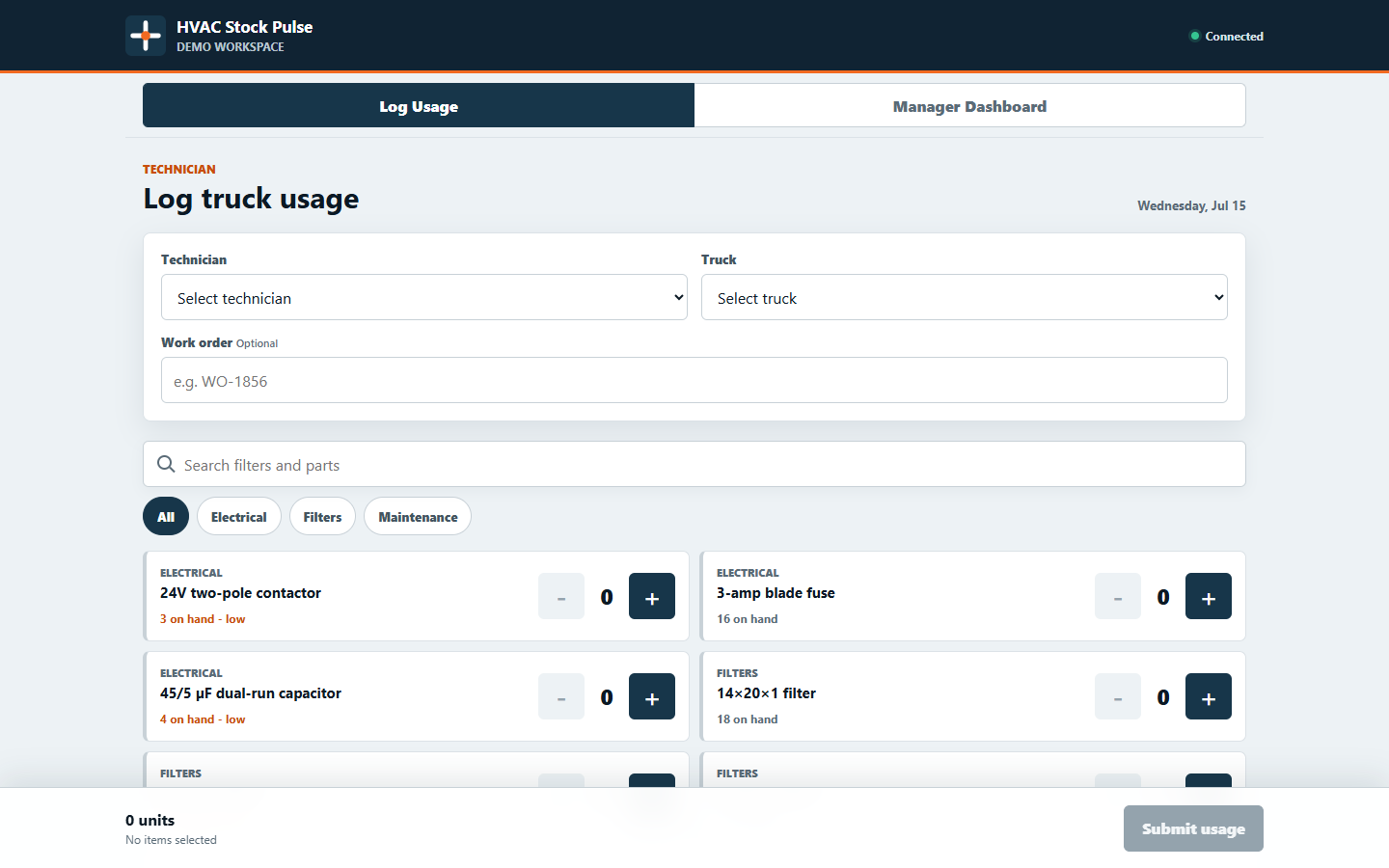
Task: Click the '16 on hand' stock text
Action: [x=747, y=619]
